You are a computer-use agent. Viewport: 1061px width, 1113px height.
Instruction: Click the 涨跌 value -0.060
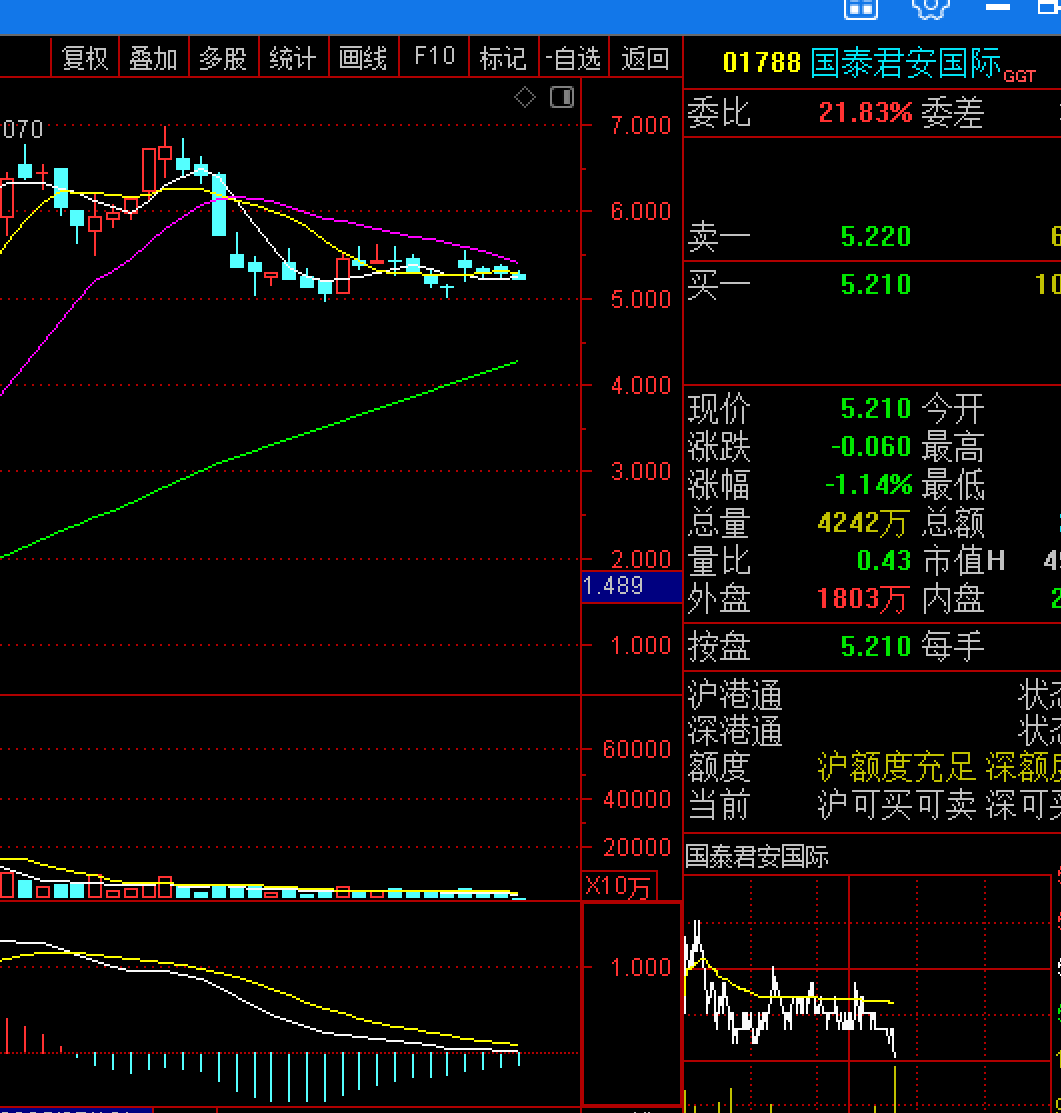click(872, 446)
